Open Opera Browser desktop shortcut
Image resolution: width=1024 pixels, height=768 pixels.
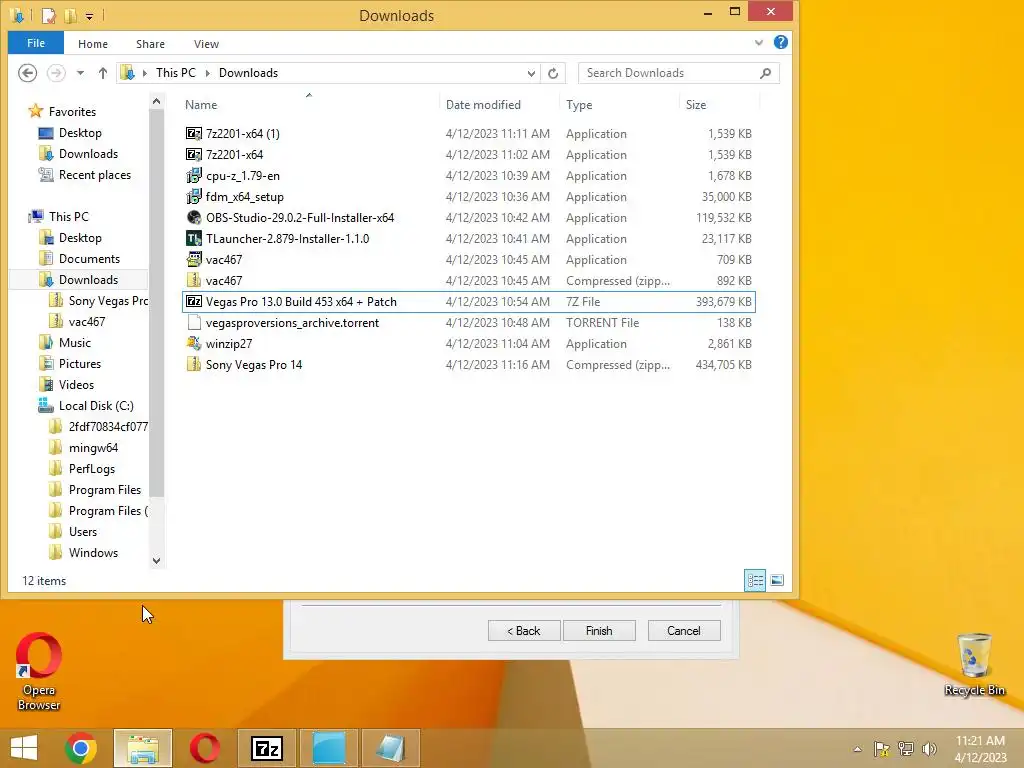(x=39, y=671)
